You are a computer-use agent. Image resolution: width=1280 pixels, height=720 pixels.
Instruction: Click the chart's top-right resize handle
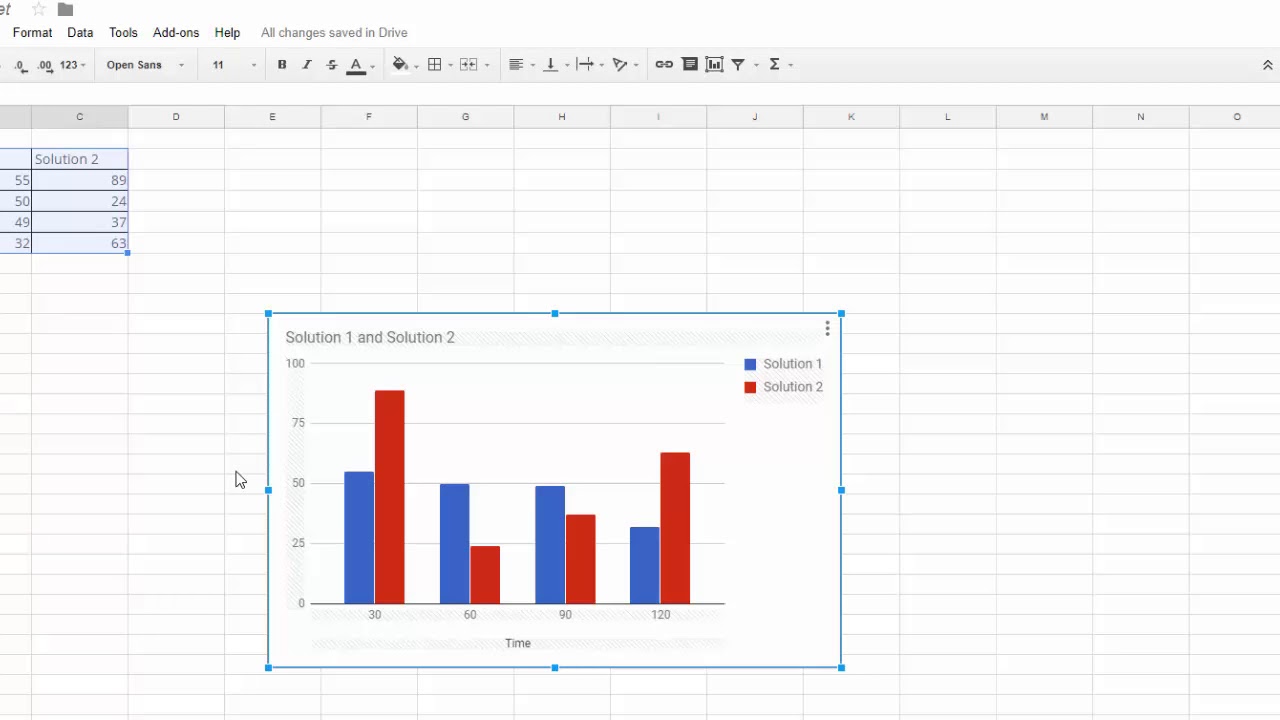pyautogui.click(x=841, y=314)
